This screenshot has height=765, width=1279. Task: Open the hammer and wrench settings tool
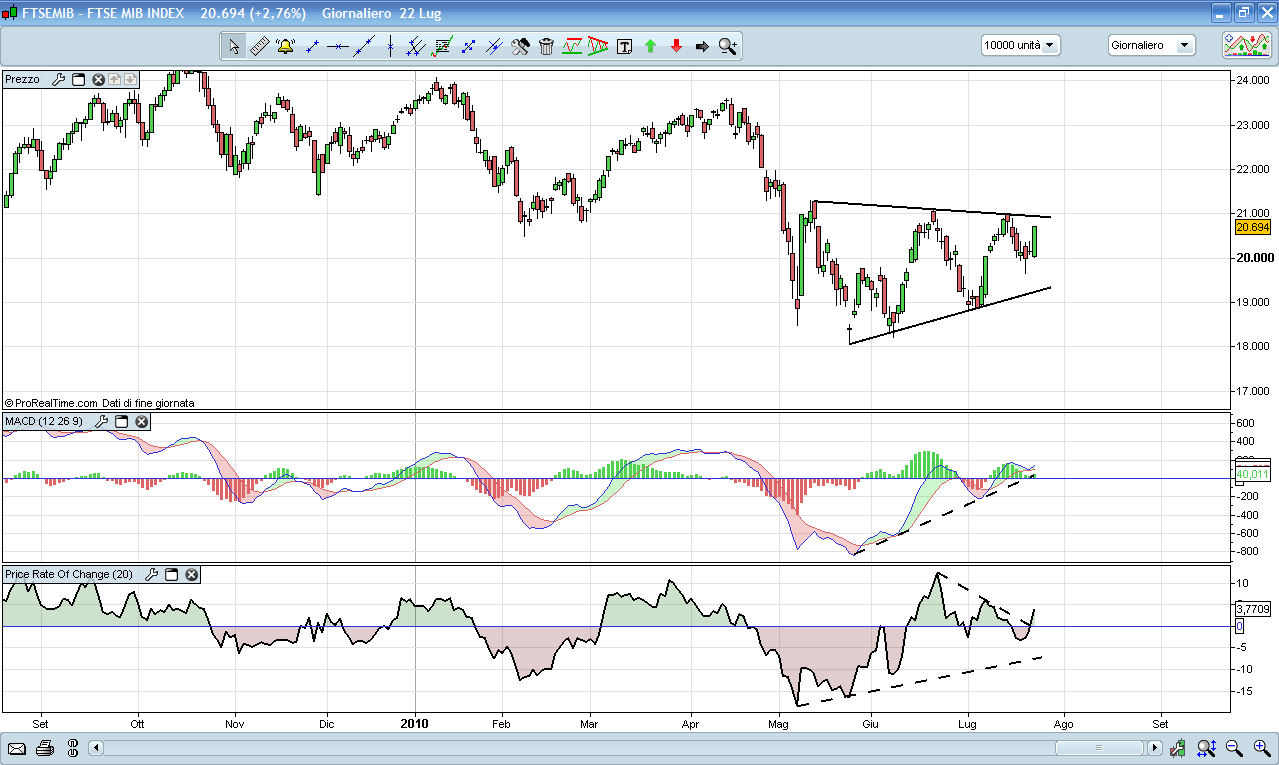point(520,46)
